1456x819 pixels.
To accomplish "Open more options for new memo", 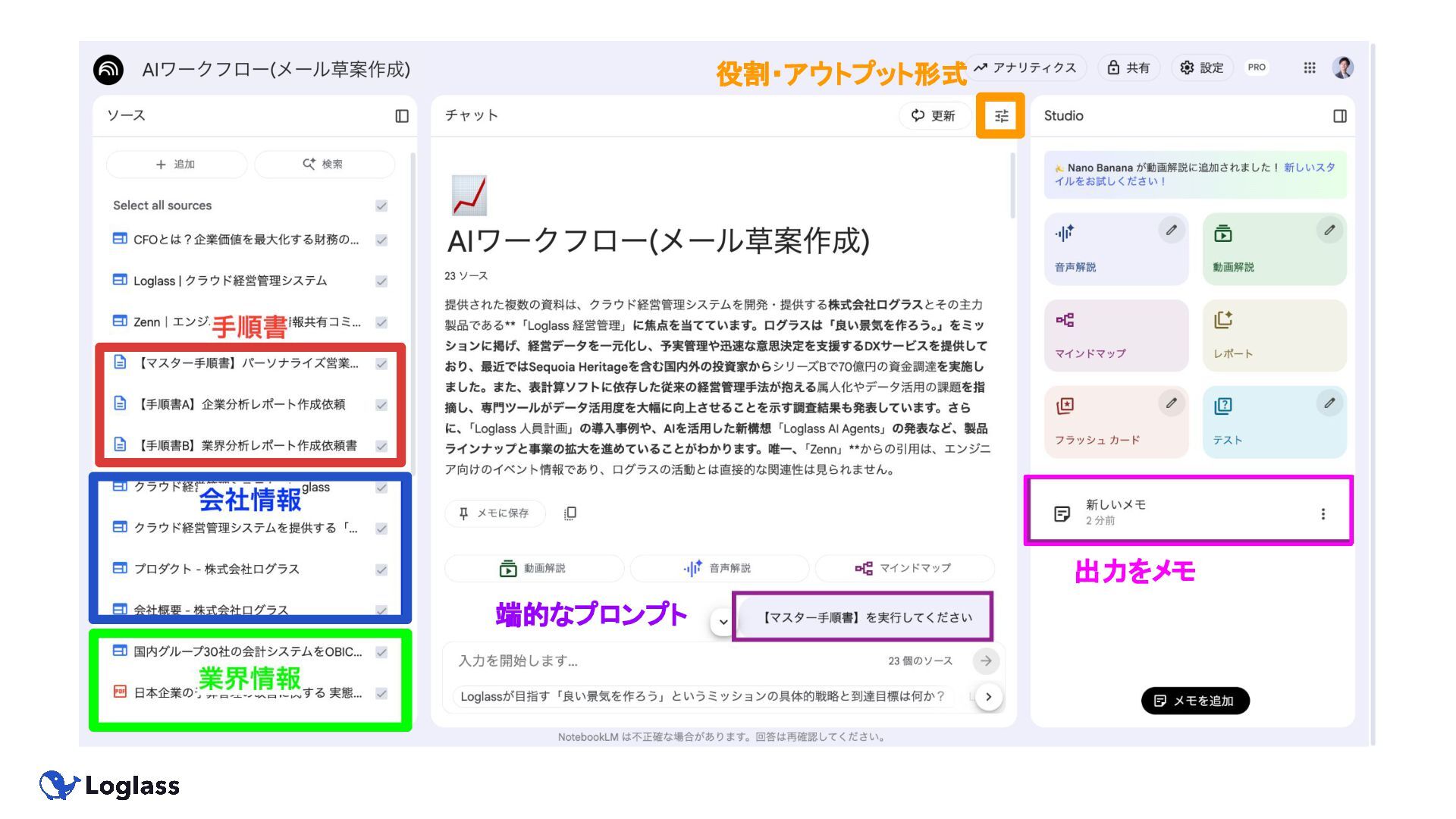I will click(x=1323, y=513).
